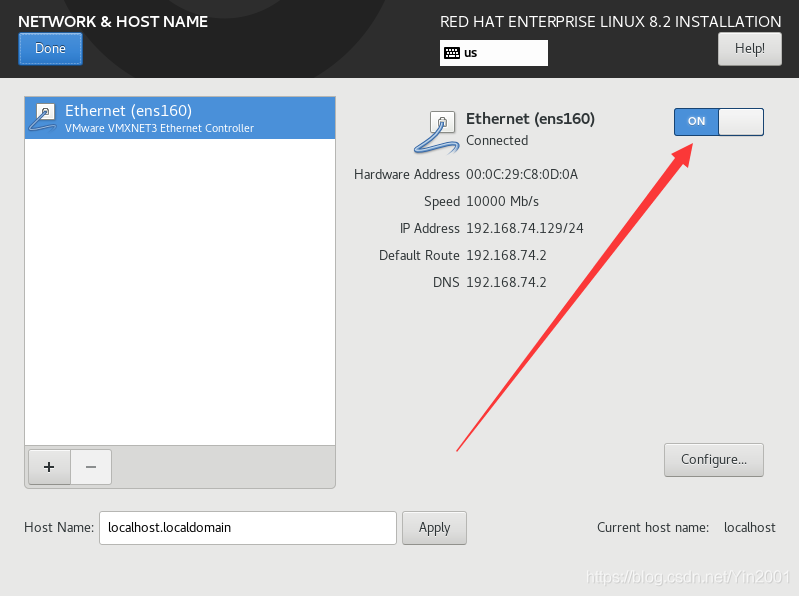Open the Help! dialog

(x=750, y=49)
